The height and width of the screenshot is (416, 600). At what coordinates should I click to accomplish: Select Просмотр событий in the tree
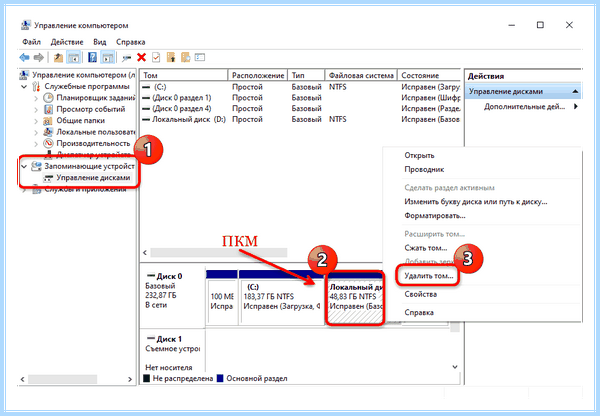91,109
